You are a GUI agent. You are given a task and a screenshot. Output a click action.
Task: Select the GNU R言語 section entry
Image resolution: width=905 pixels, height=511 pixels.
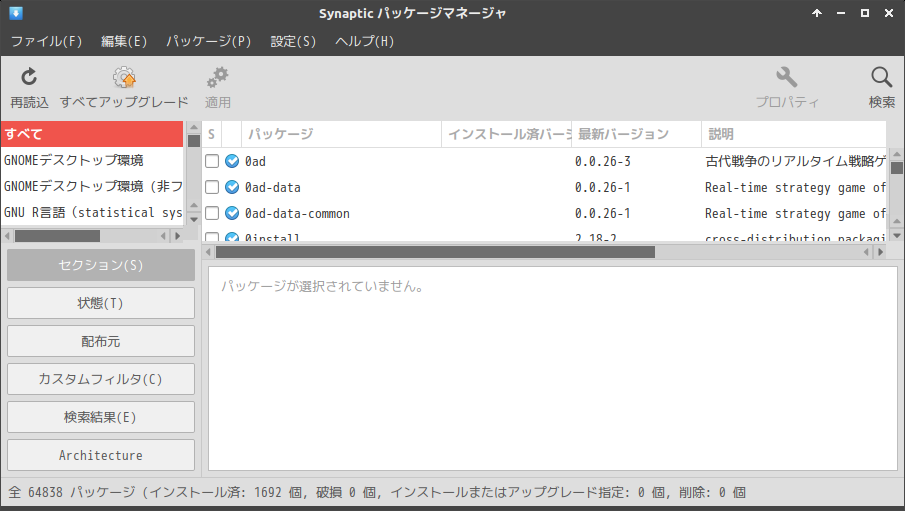92,212
